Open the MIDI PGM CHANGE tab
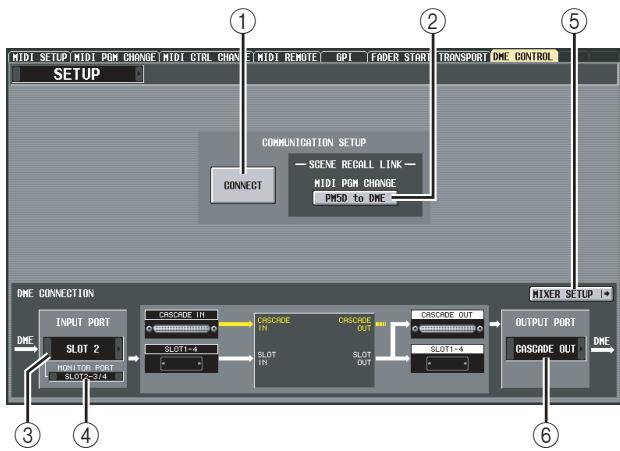This screenshot has width=620, height=451. click(115, 57)
